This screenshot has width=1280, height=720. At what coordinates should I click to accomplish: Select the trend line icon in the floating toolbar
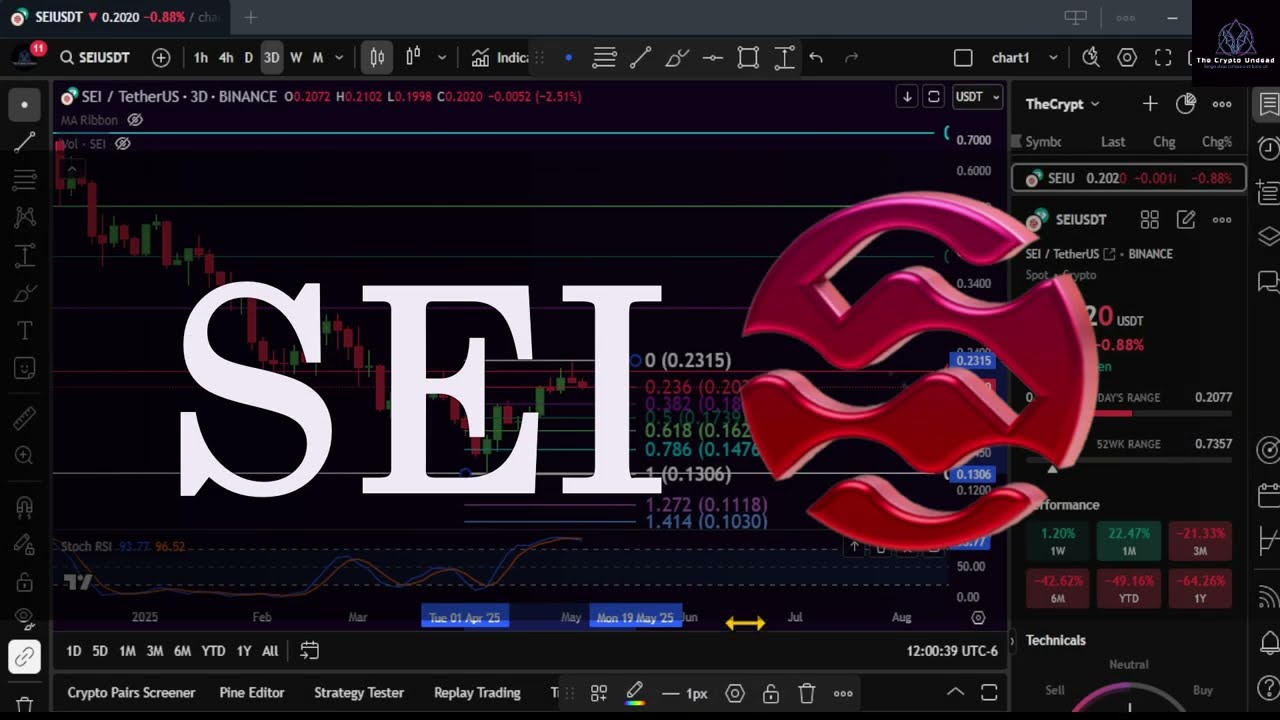point(641,58)
